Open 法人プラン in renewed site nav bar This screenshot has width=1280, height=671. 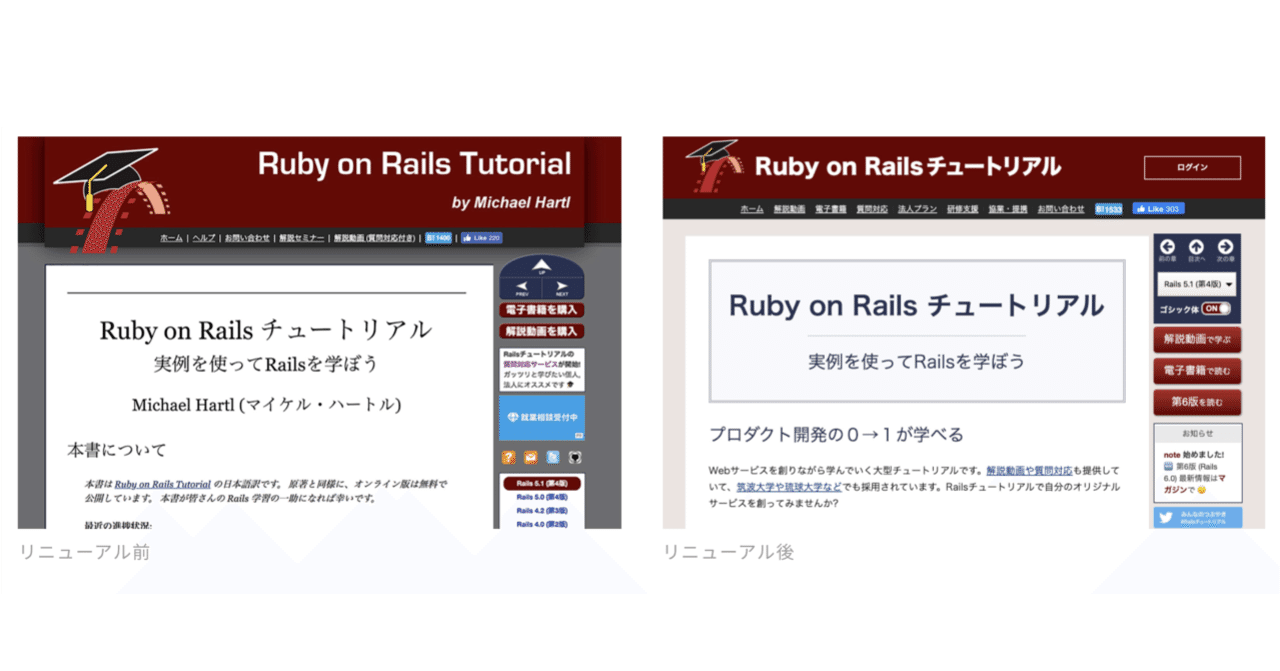(x=917, y=209)
